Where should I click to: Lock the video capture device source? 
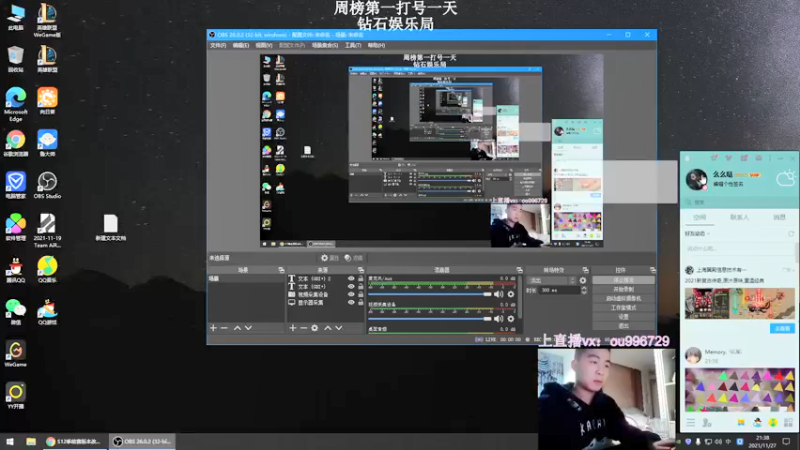point(361,294)
